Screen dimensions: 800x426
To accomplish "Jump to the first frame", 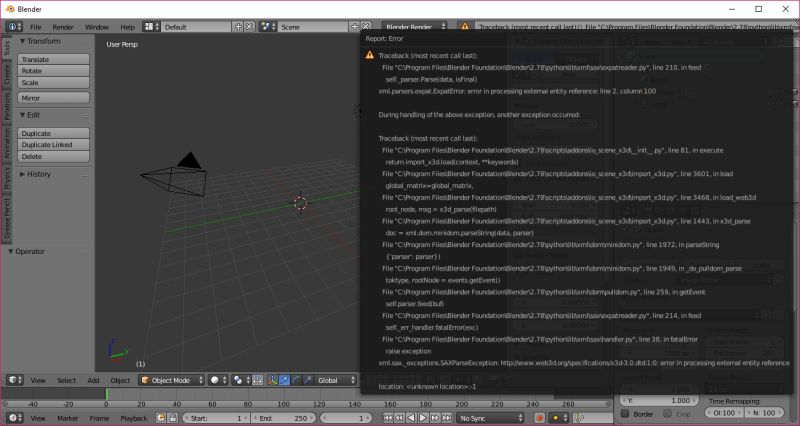I will pos(388,418).
